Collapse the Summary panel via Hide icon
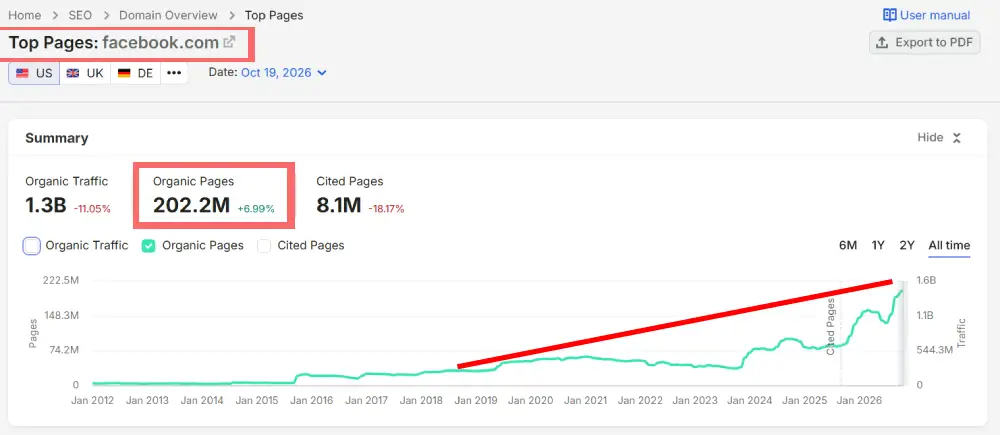 pyautogui.click(x=957, y=138)
